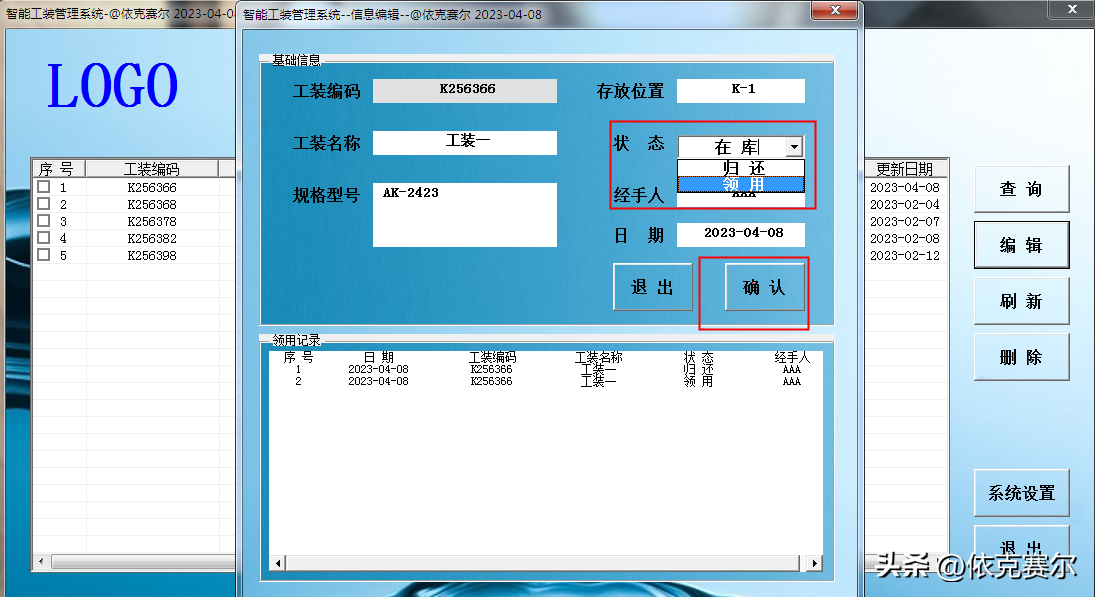This screenshot has height=597, width=1095.
Task: Tick checkbox for row 3 K256378
Action: (x=43, y=221)
